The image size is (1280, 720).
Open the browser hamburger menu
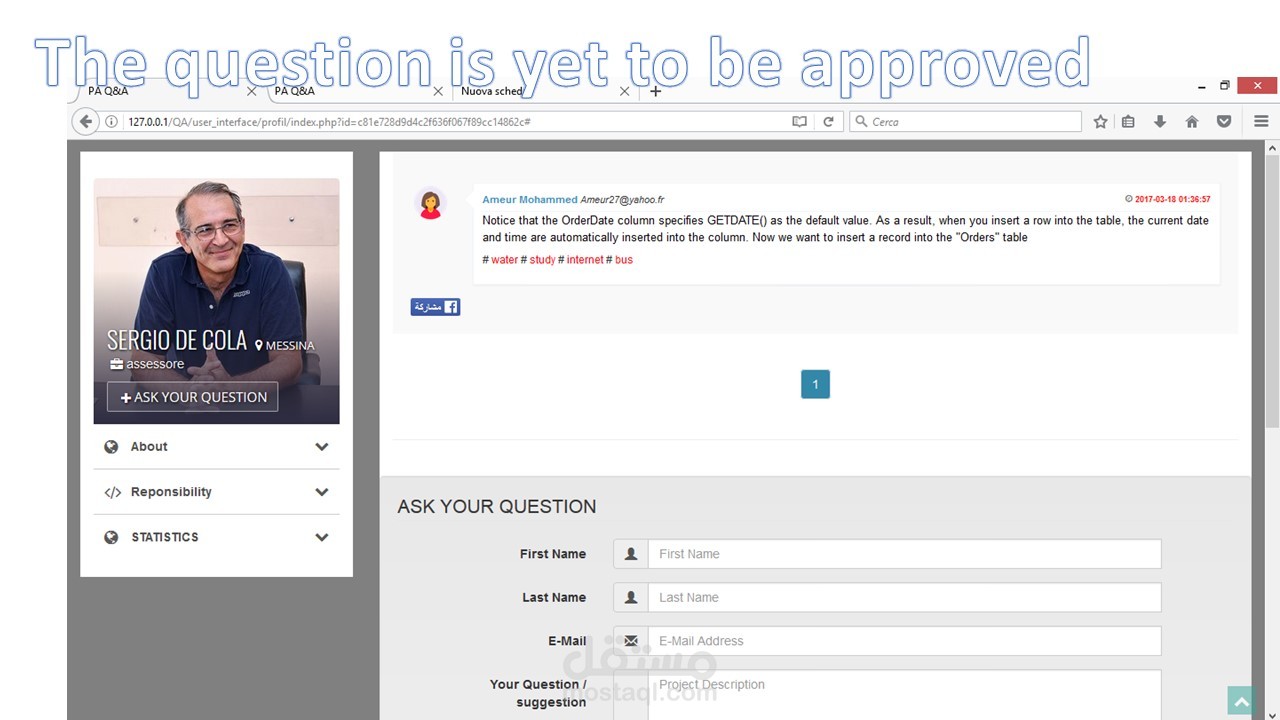(x=1261, y=122)
